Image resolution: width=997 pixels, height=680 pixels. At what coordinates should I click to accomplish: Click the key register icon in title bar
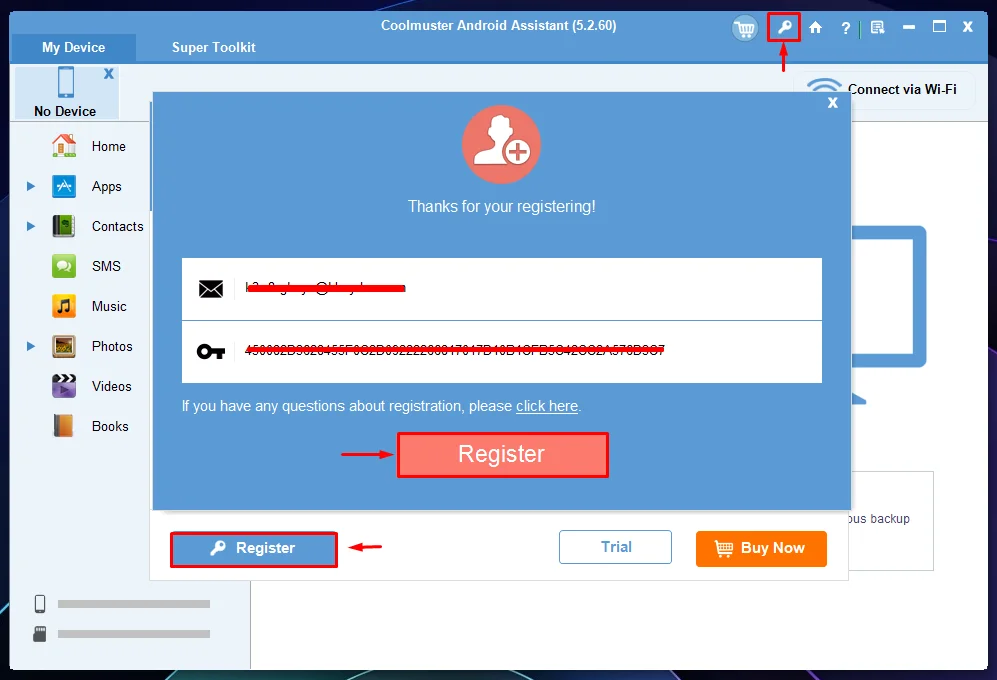[x=784, y=27]
